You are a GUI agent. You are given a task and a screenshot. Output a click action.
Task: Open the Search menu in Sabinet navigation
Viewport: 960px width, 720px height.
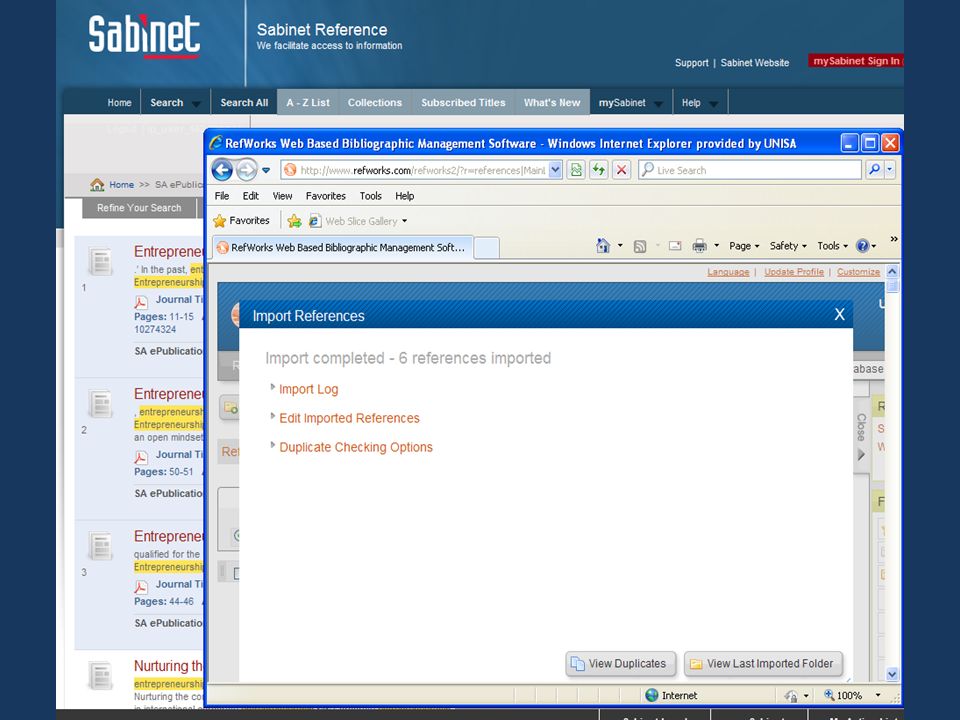[x=175, y=103]
